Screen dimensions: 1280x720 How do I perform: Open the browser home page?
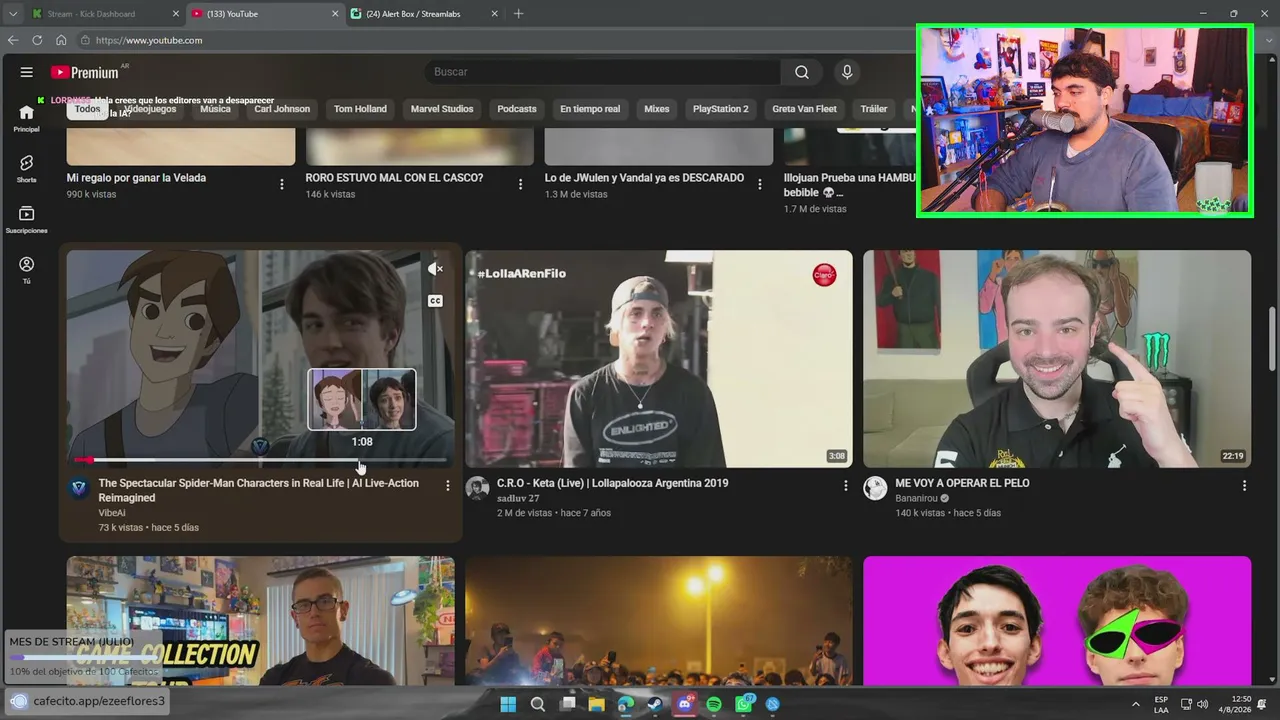tap(61, 40)
